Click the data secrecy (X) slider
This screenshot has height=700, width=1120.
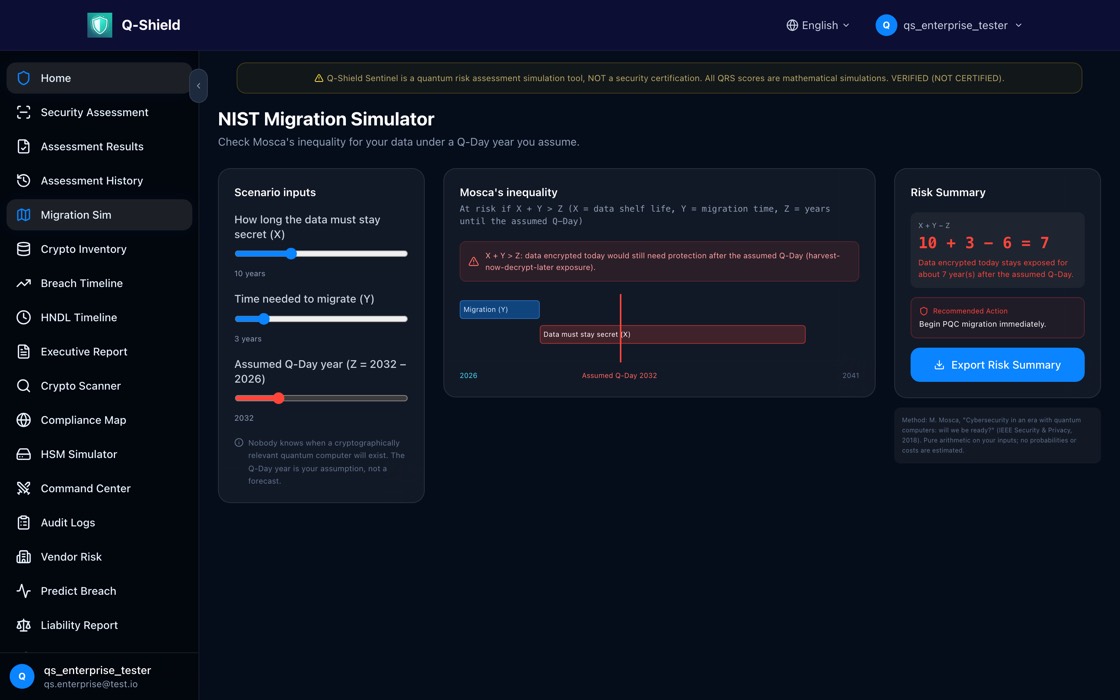(321, 254)
